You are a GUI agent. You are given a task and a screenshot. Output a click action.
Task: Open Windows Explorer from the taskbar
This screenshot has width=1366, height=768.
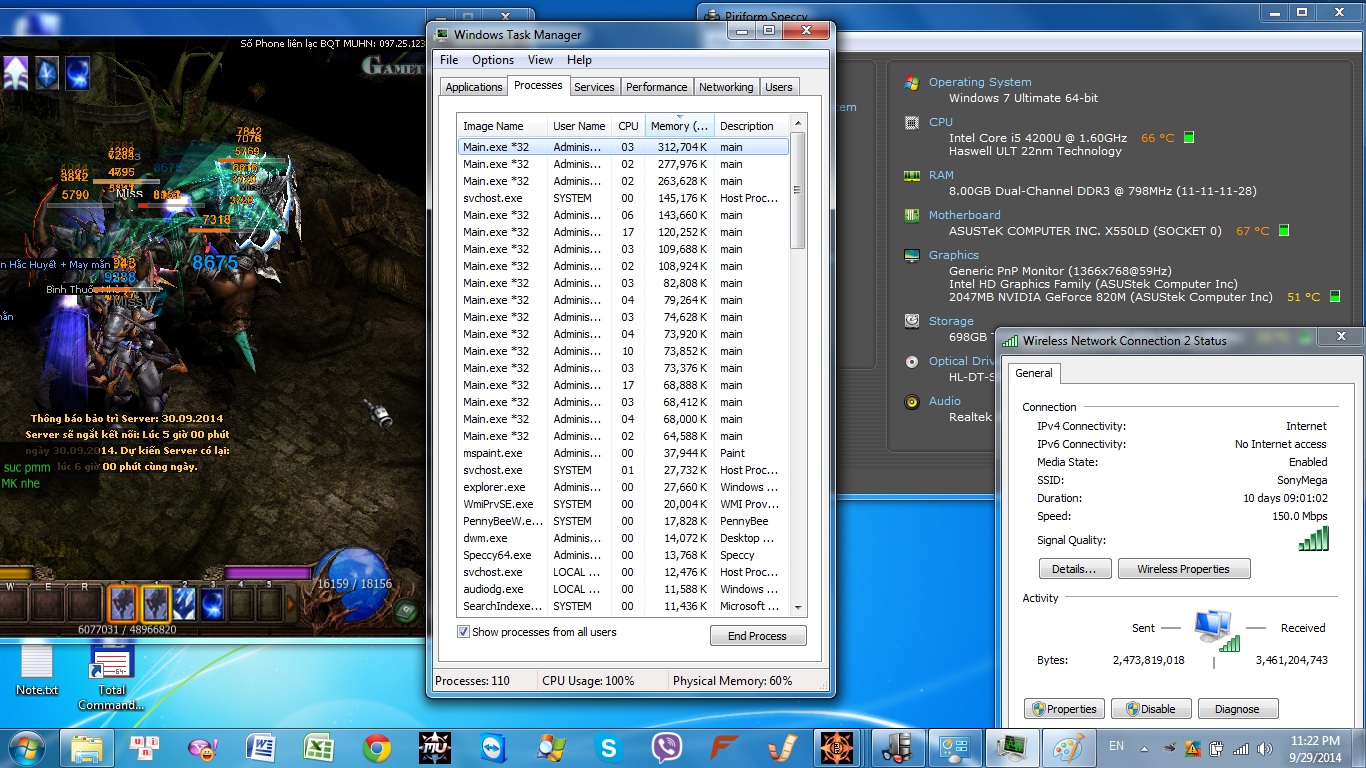(x=87, y=748)
